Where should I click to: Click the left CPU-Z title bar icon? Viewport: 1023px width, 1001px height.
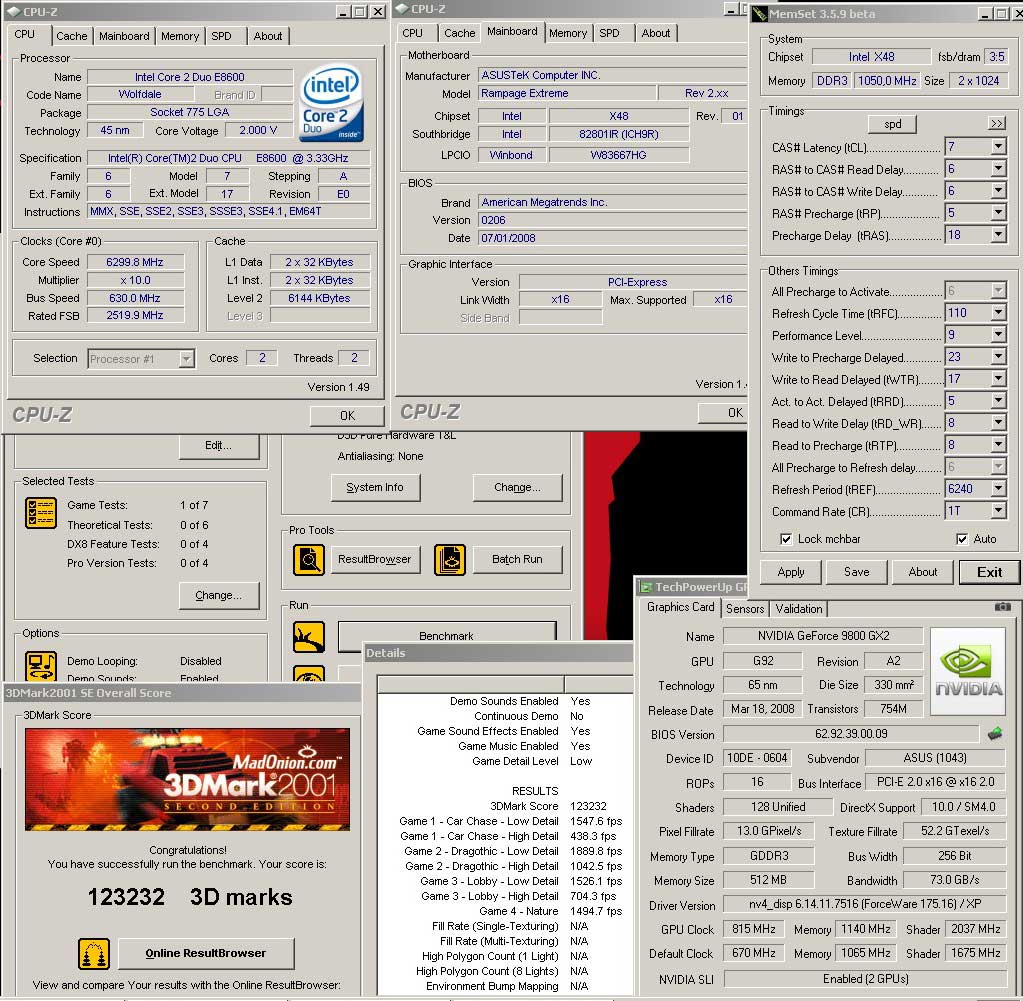(13, 12)
